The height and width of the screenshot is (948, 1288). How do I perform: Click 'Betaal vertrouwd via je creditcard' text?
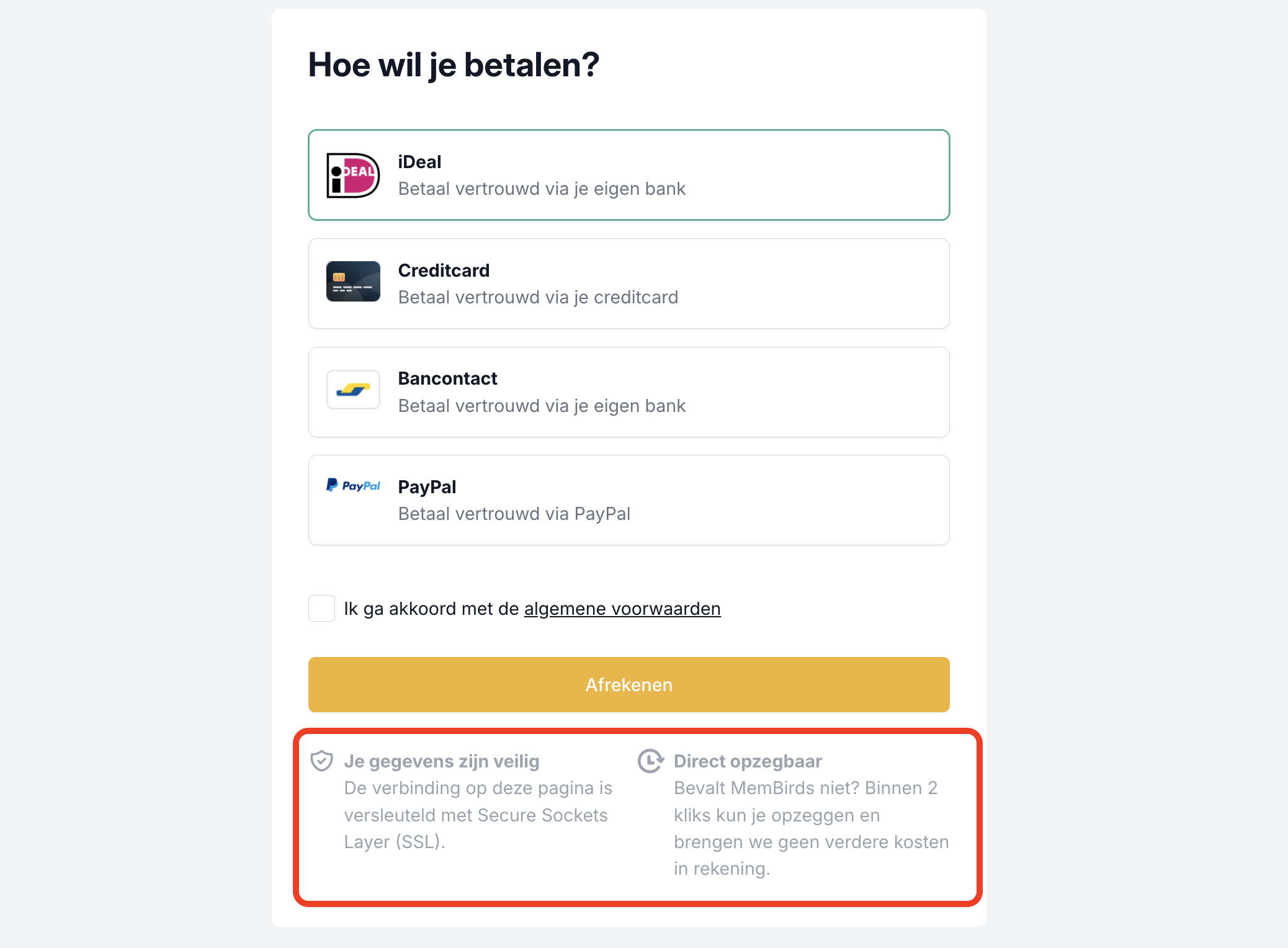(x=538, y=298)
